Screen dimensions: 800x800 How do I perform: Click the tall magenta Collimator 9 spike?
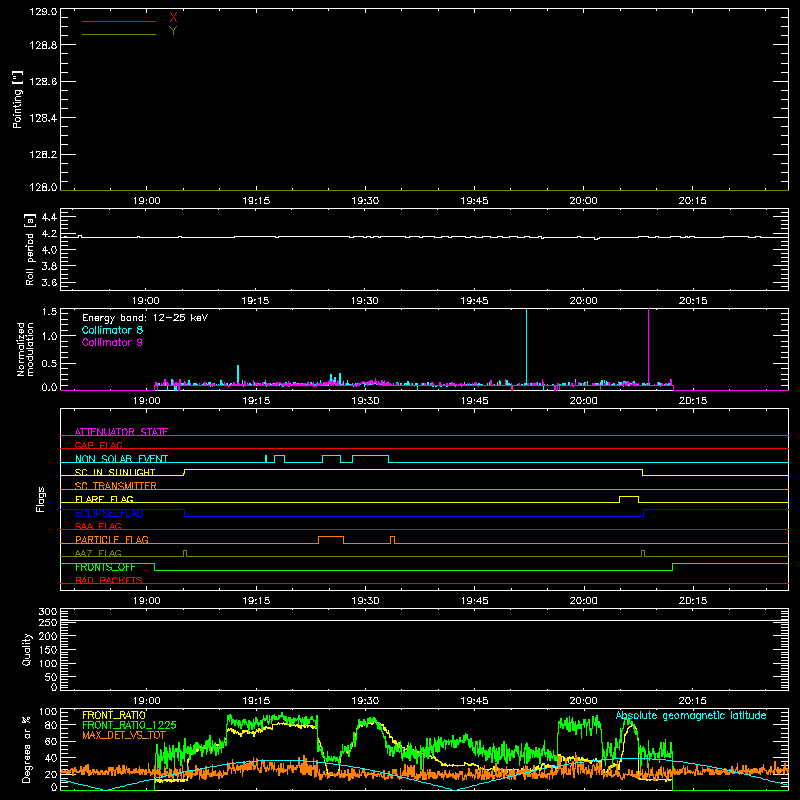pyautogui.click(x=648, y=347)
